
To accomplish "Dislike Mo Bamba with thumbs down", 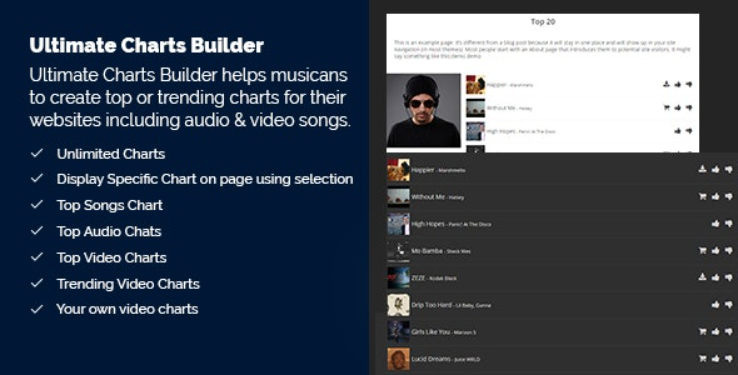I will click(729, 251).
